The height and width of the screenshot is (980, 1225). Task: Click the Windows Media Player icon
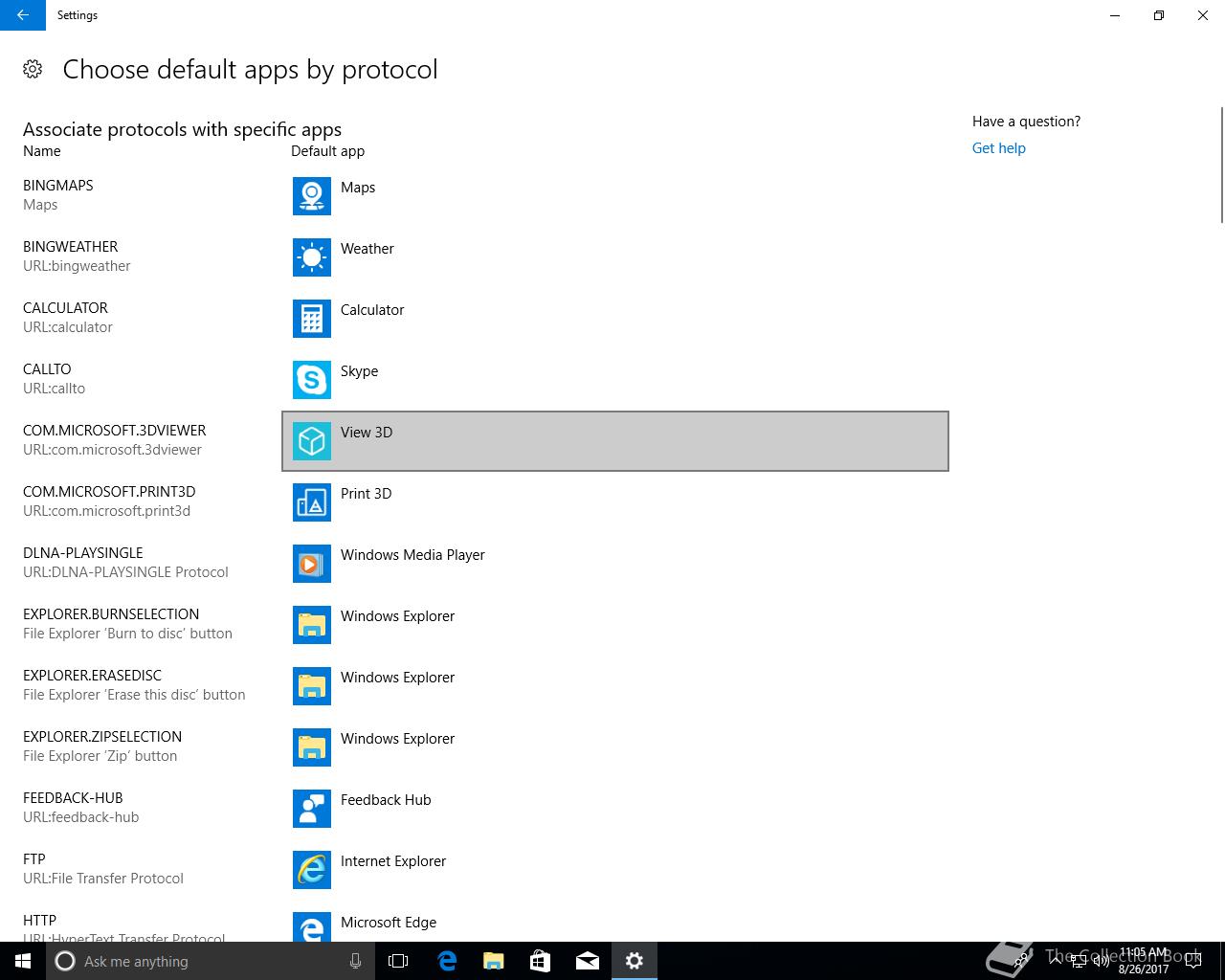point(311,564)
